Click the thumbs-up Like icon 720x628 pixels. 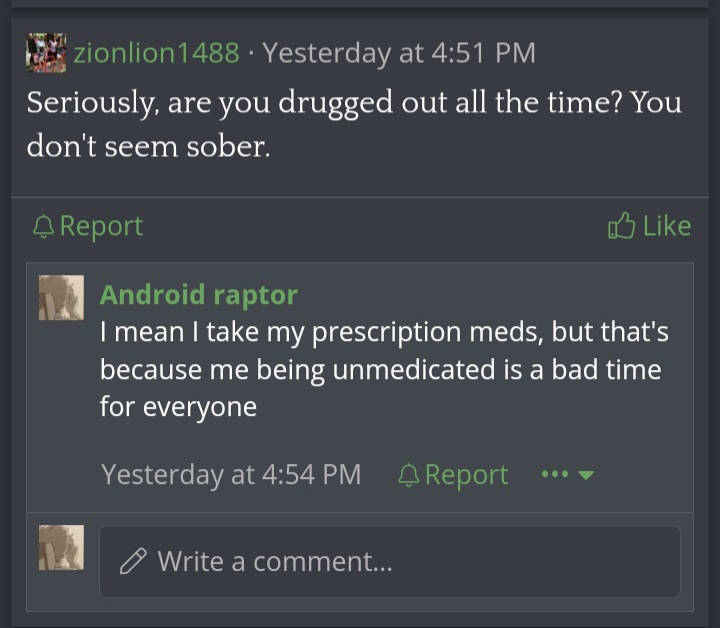coord(621,225)
